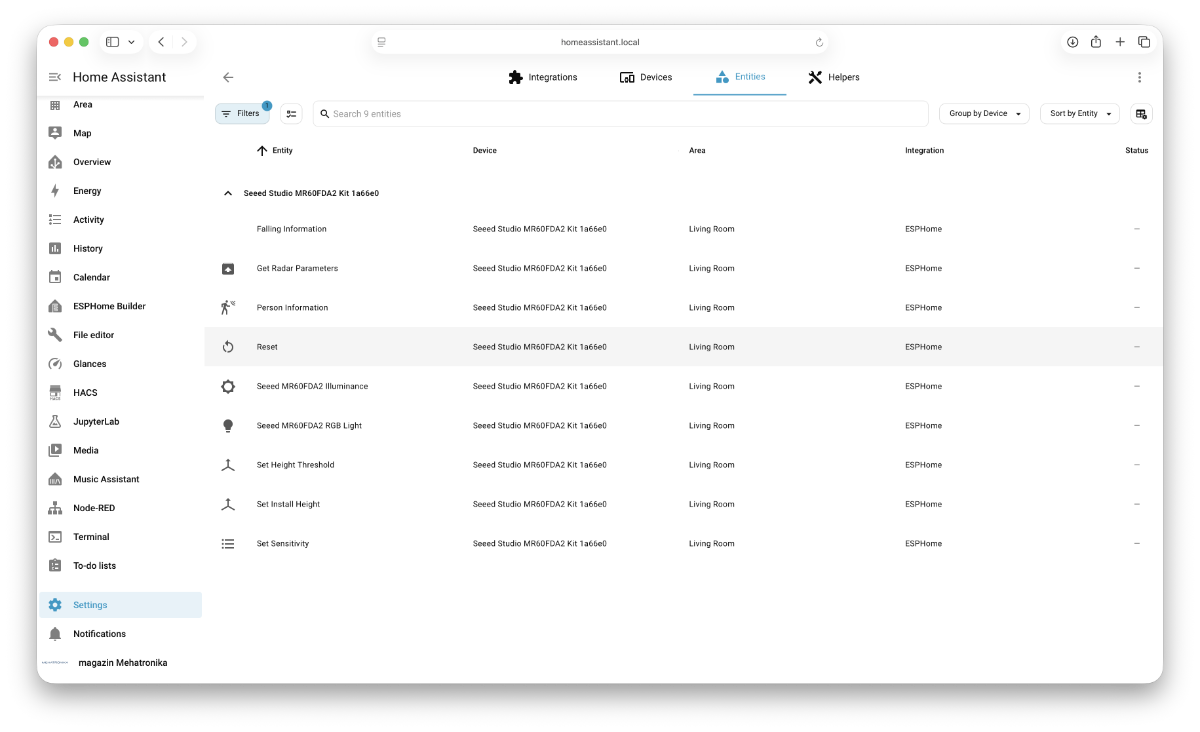Open the Map sidebar item
Viewport: 1200px width, 732px height.
(x=120, y=133)
